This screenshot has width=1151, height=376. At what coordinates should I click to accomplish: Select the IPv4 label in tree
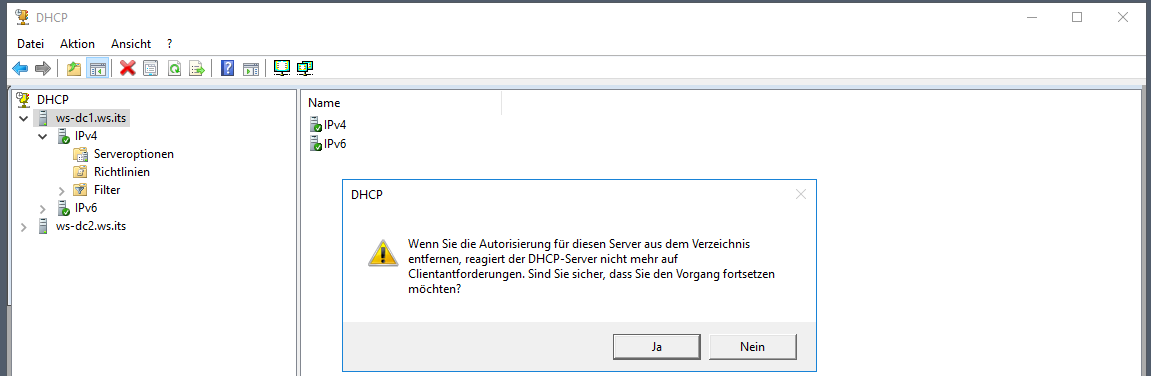(x=86, y=136)
